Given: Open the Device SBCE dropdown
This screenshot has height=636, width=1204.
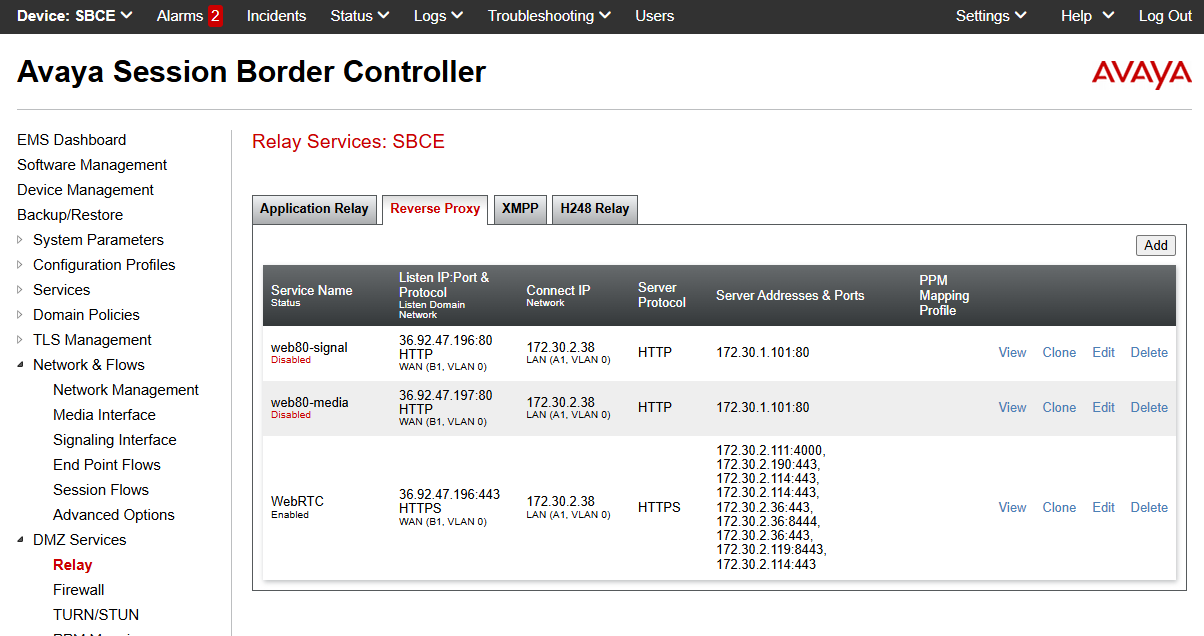Looking at the screenshot, I should tap(75, 16).
